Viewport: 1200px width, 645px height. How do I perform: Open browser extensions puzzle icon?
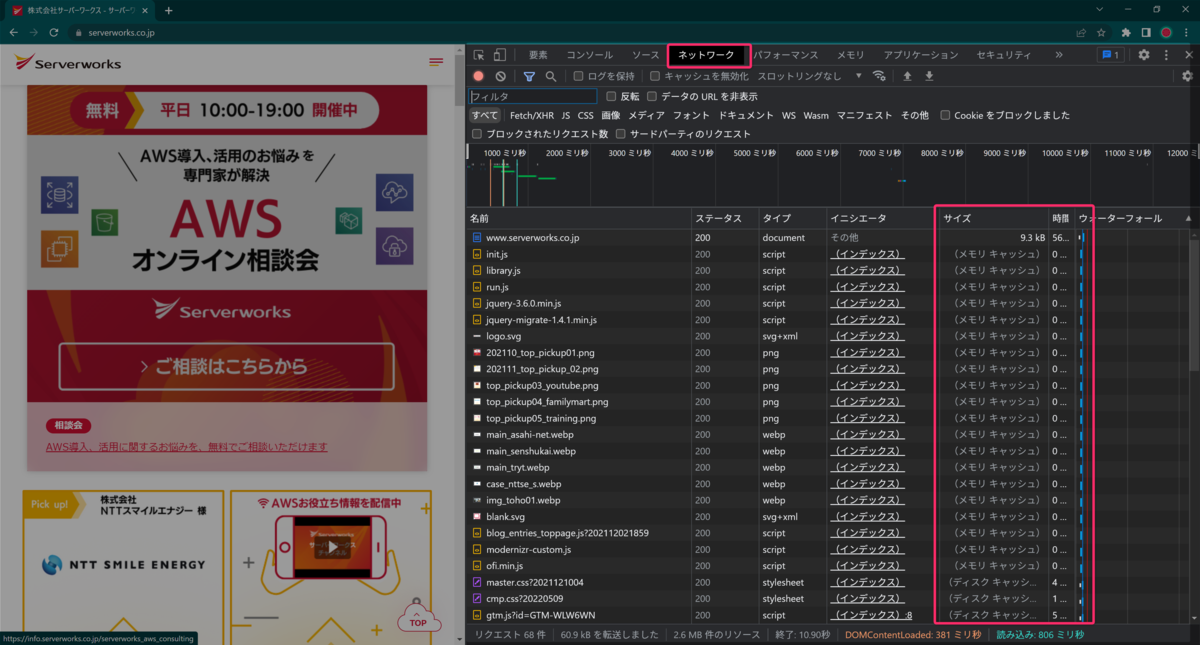[1126, 32]
